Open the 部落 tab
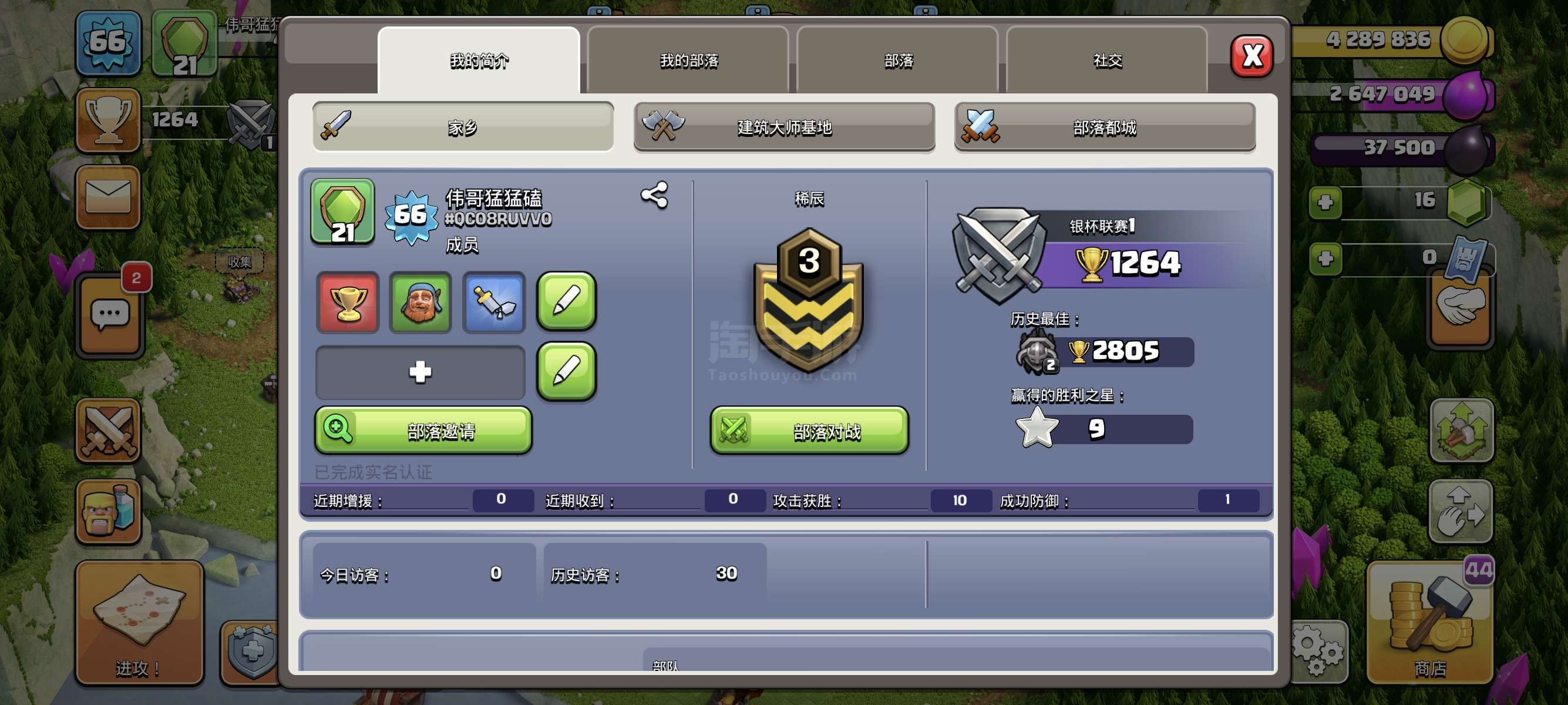 tap(898, 61)
